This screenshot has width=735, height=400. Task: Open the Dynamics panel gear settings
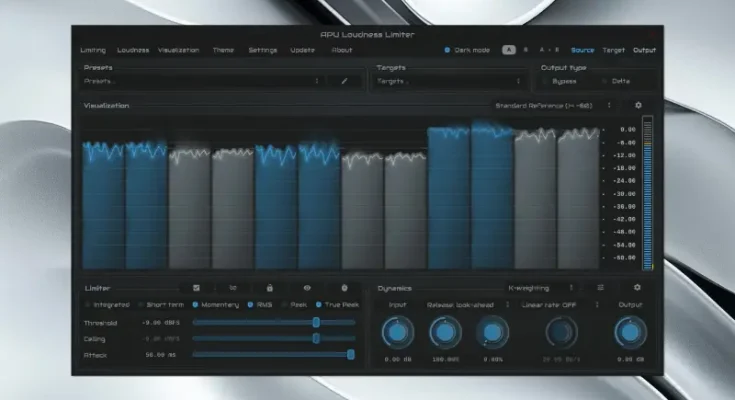637,287
